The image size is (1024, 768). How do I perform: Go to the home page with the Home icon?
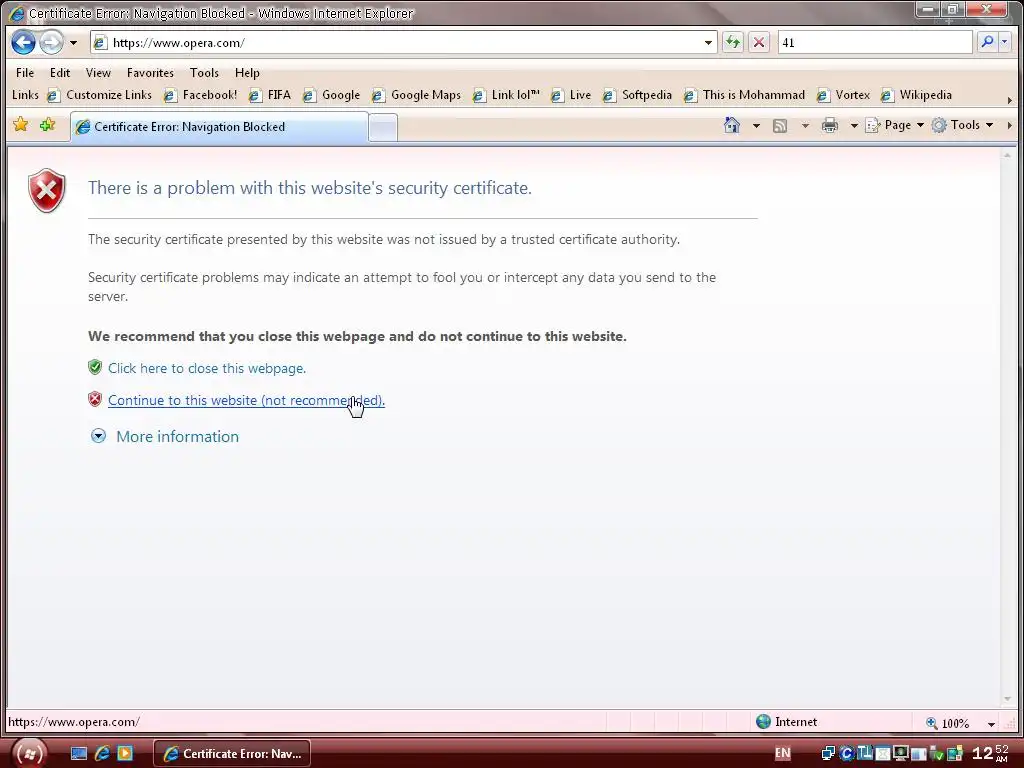tap(732, 125)
